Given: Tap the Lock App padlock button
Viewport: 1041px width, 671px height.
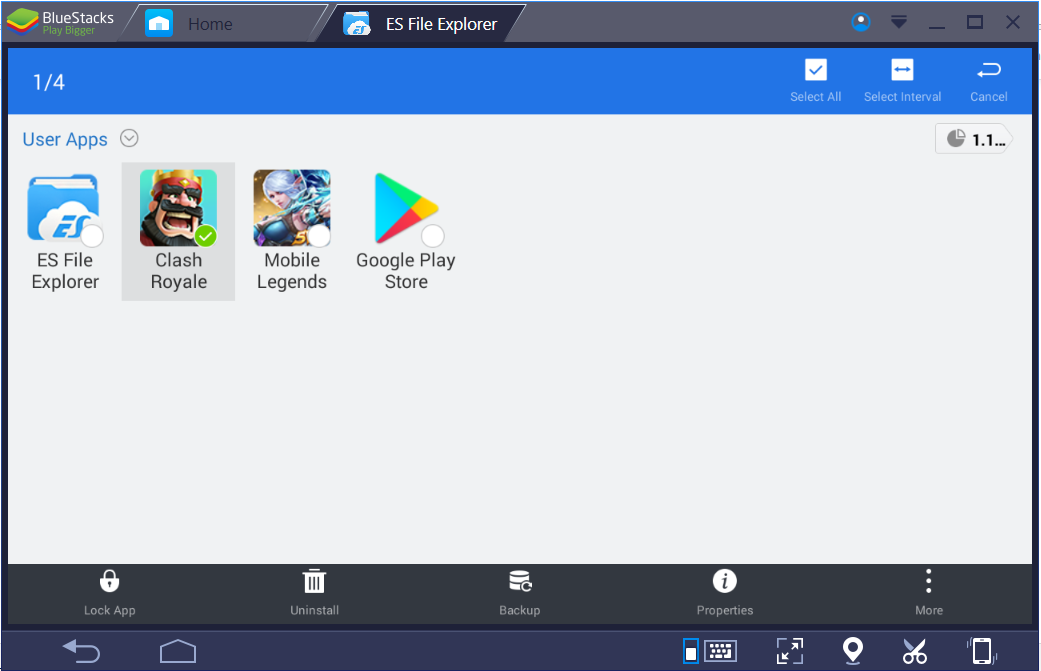Looking at the screenshot, I should [110, 593].
